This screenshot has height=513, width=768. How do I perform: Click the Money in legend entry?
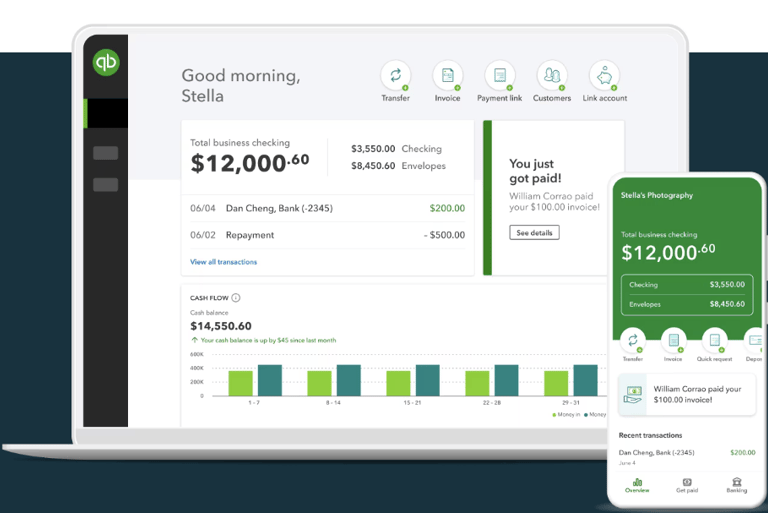[566, 415]
